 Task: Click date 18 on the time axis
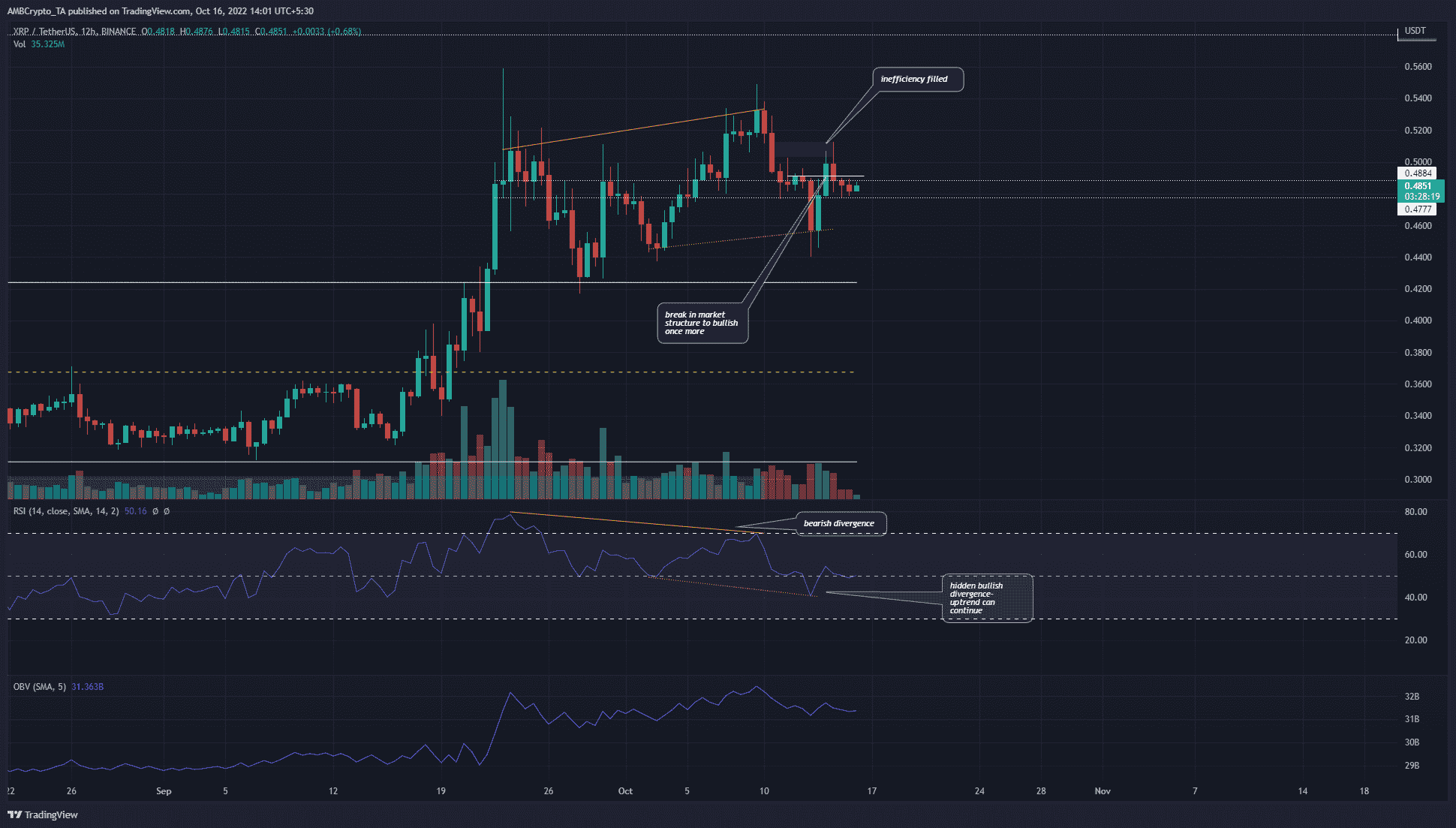[x=1364, y=791]
